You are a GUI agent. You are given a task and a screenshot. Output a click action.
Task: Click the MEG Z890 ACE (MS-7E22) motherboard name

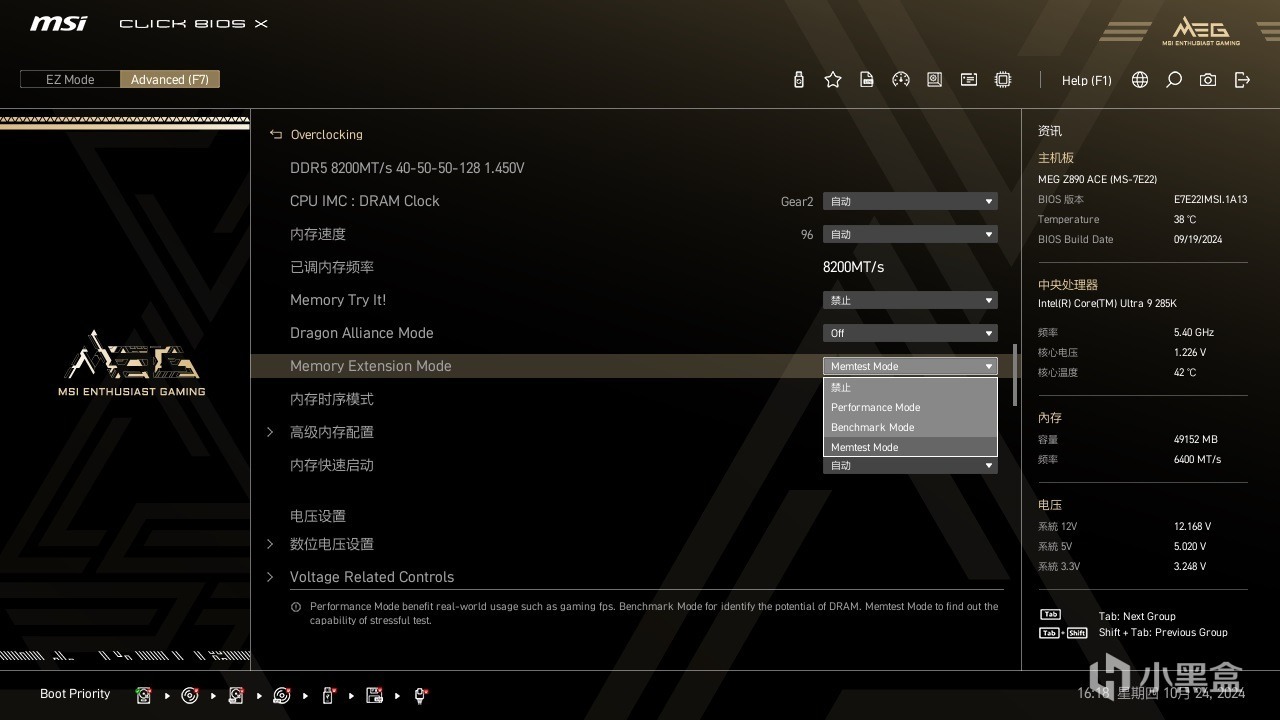click(1097, 179)
